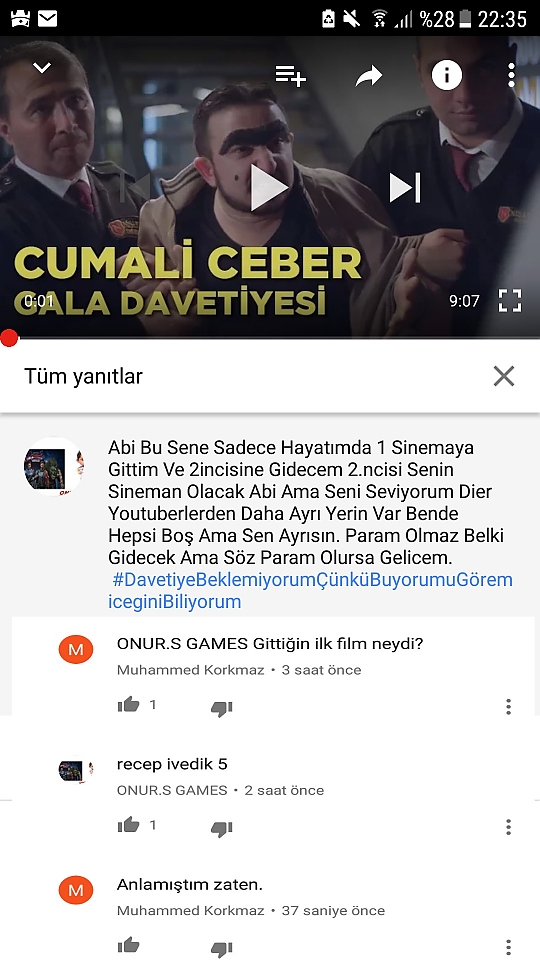This screenshot has height=960, width=540.
Task: Like the 'recep ivedik 5' reply
Action: tap(129, 825)
